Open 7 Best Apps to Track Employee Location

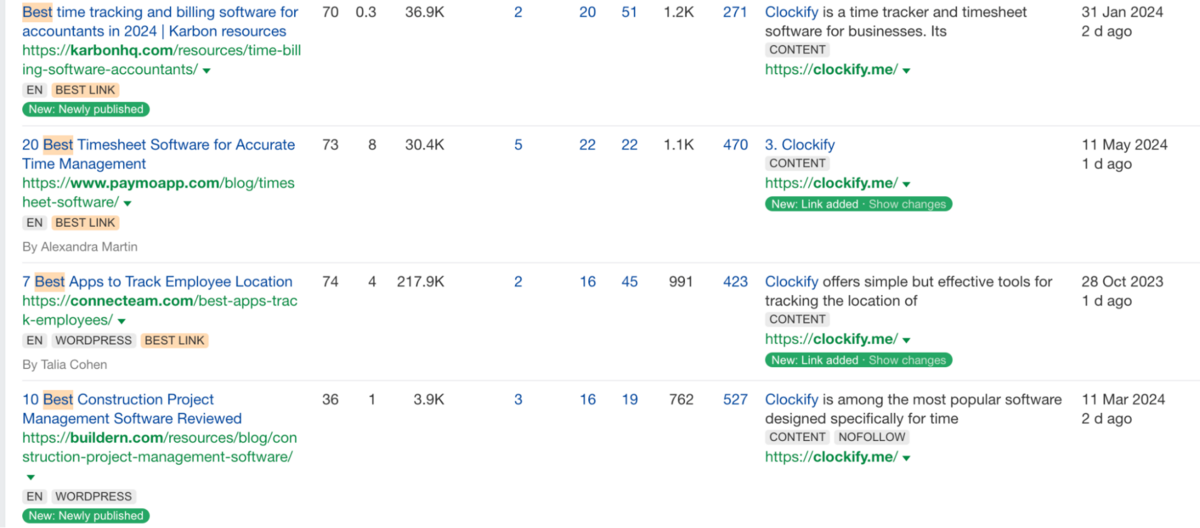(x=157, y=282)
